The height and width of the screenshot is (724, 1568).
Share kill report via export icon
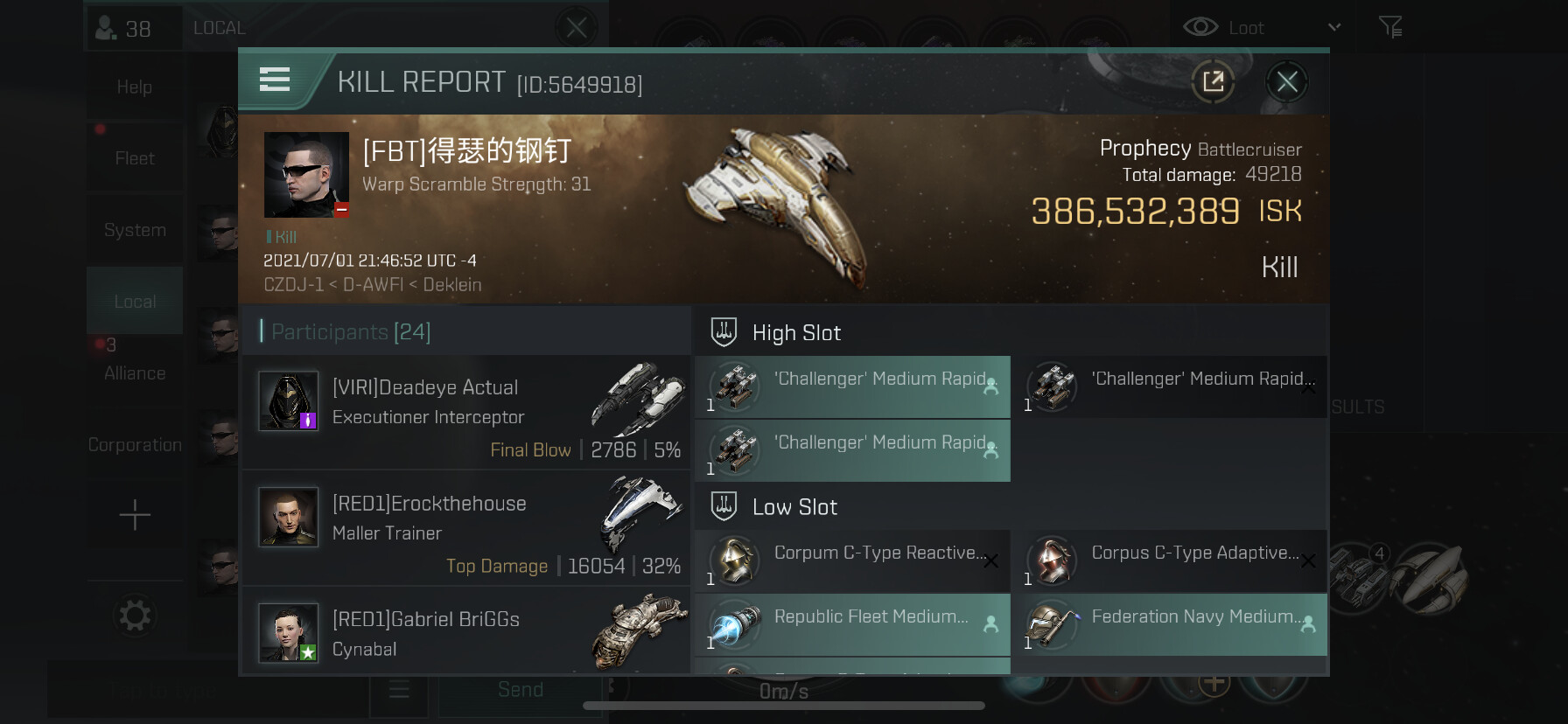1213,82
